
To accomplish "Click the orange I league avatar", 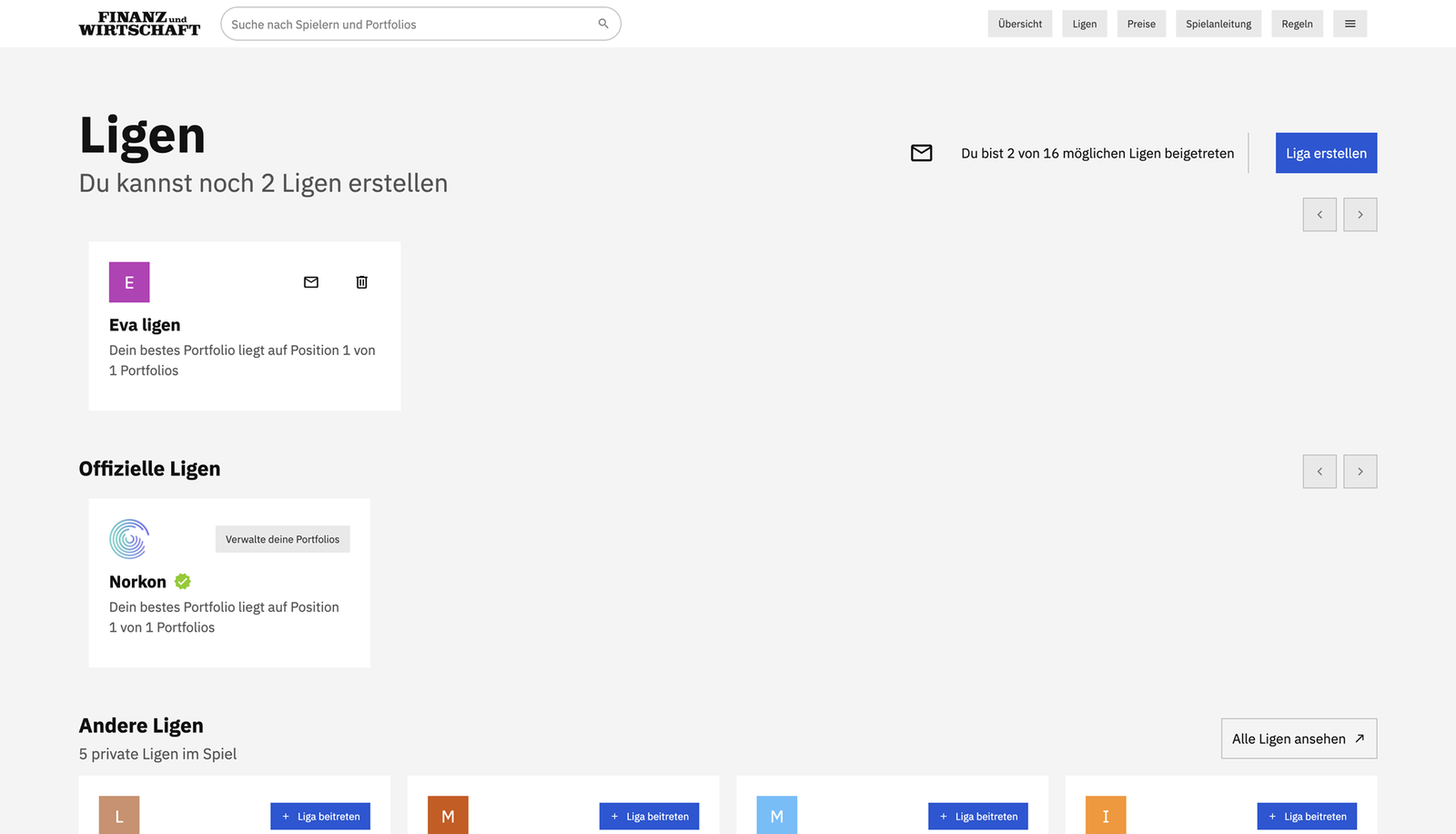I will click(1105, 816).
